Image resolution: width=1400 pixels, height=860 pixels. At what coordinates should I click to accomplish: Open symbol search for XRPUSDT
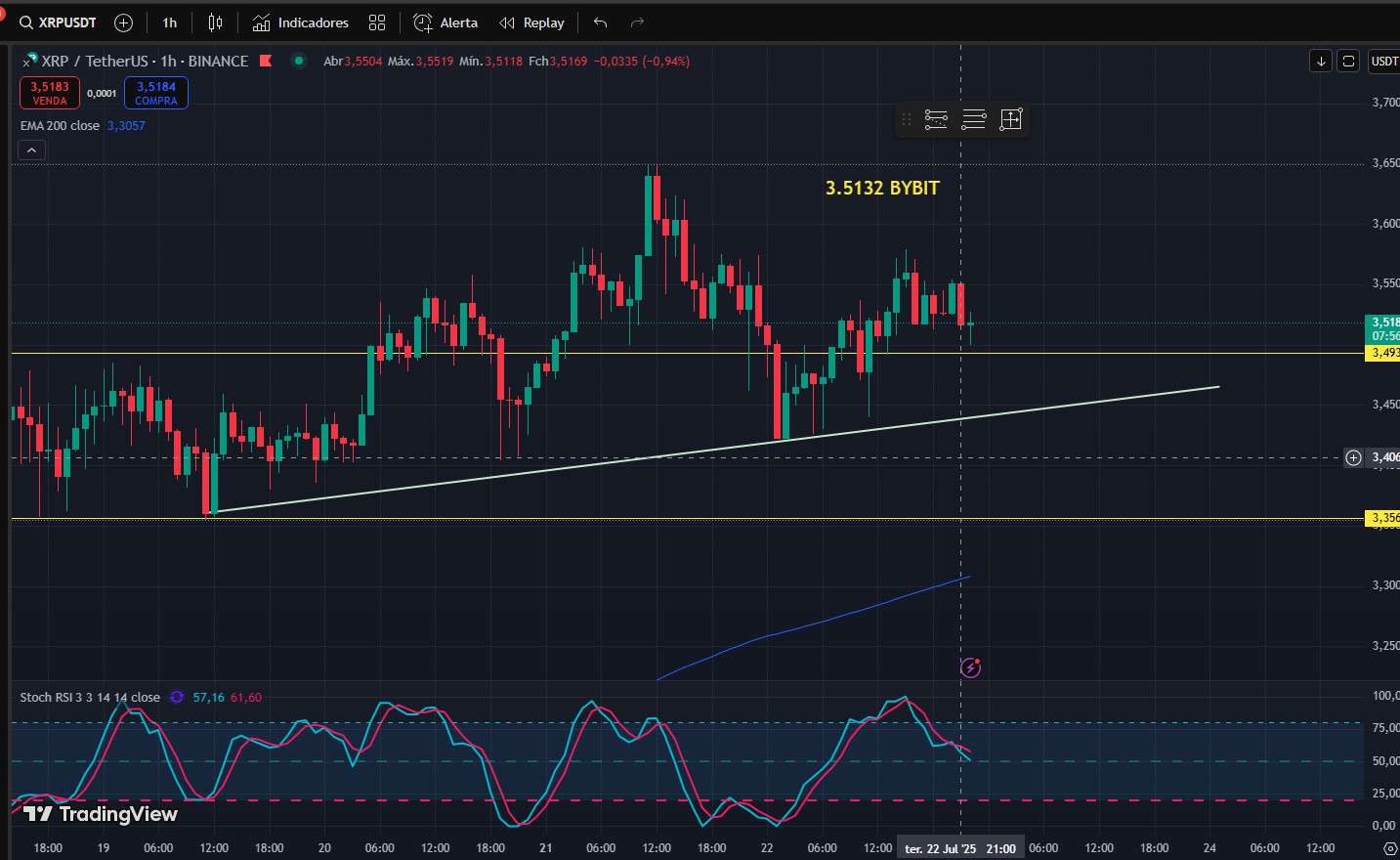(58, 22)
